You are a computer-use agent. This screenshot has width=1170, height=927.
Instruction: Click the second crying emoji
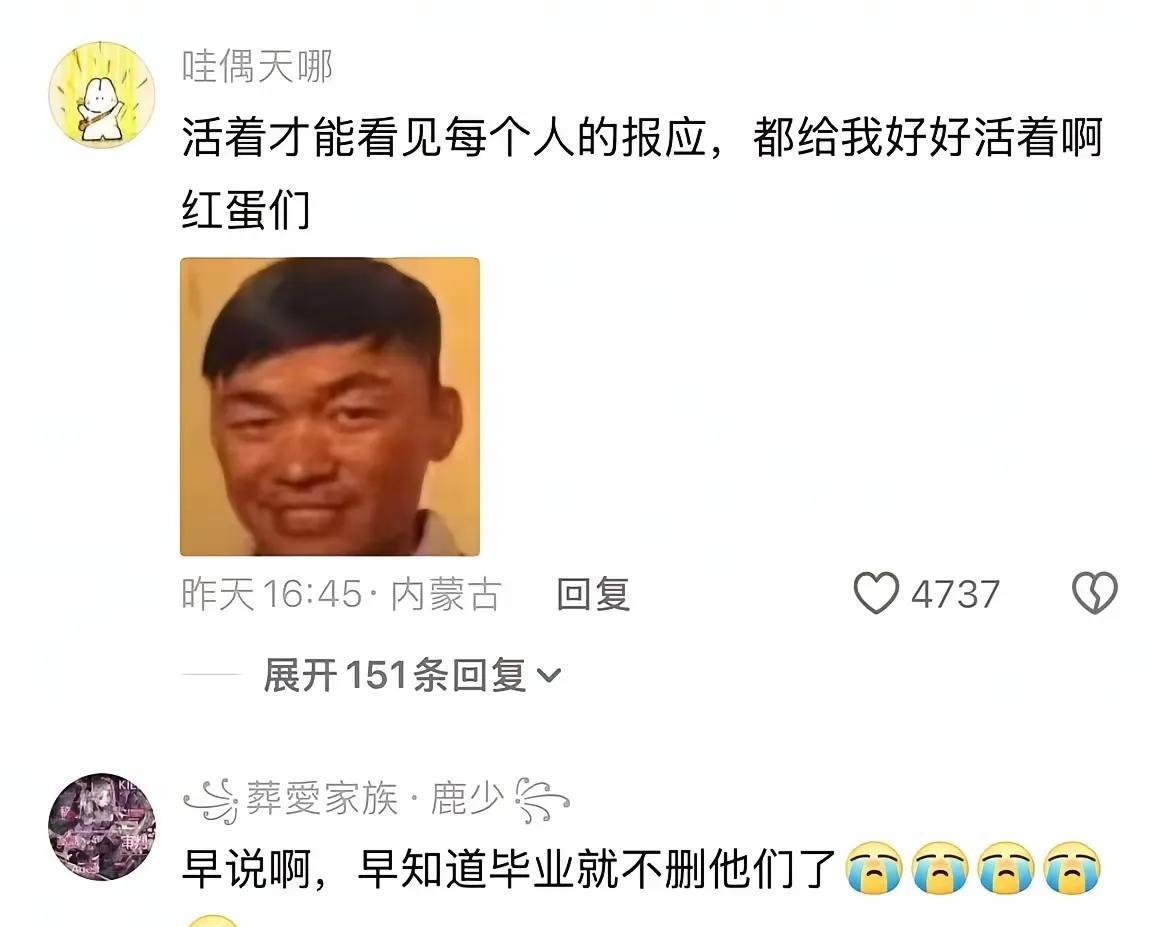click(x=940, y=868)
